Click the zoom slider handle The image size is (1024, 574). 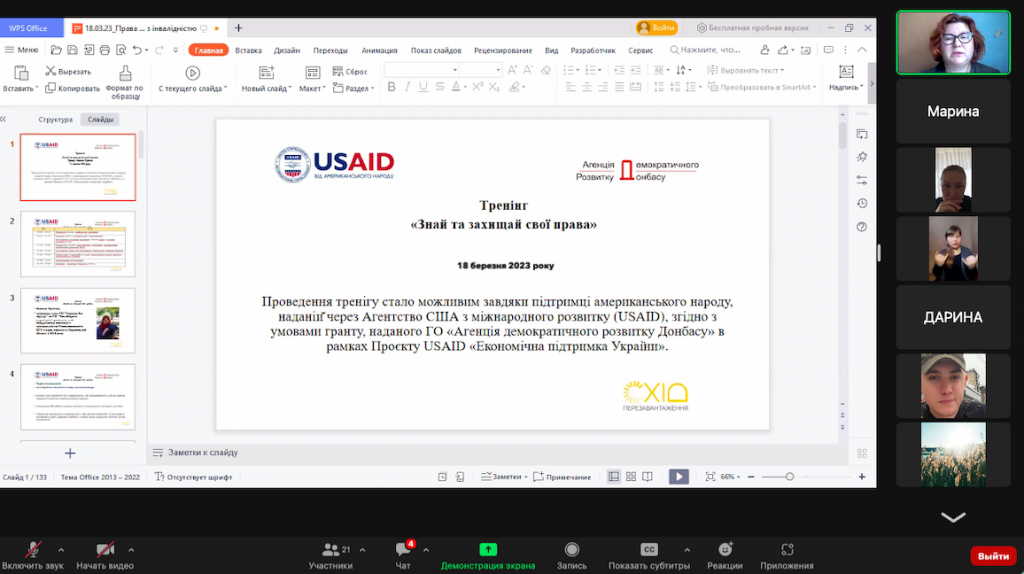click(790, 477)
